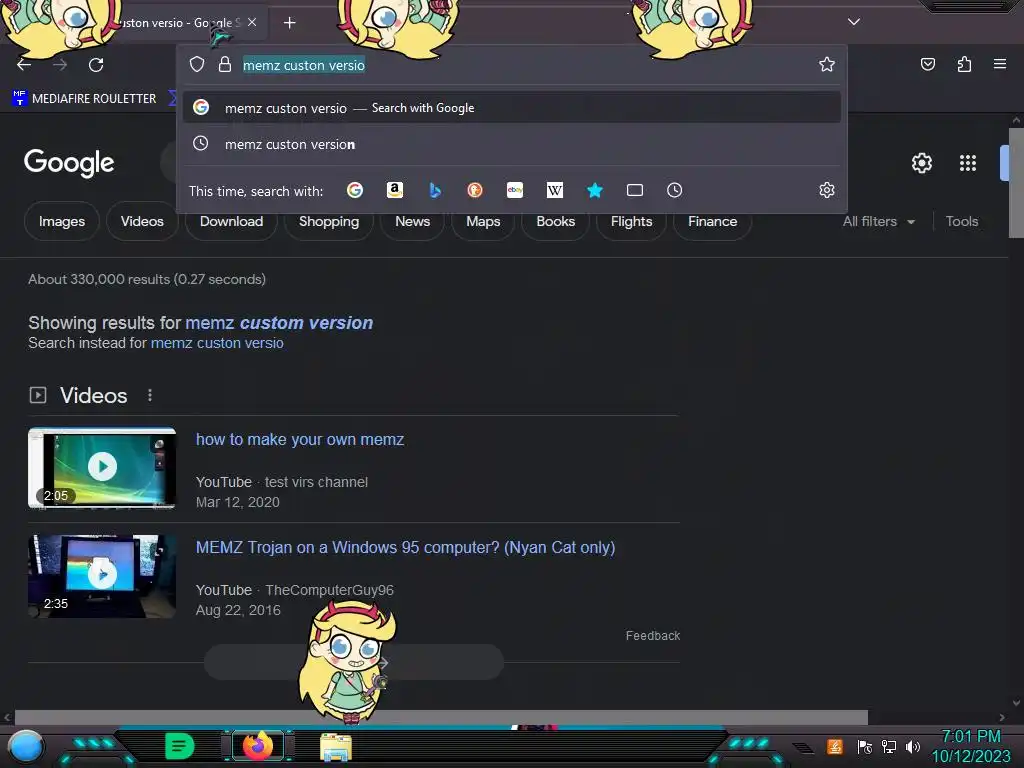Screen dimensions: 1024x768
Task: Search this time with Amazon icon
Action: coord(394,190)
